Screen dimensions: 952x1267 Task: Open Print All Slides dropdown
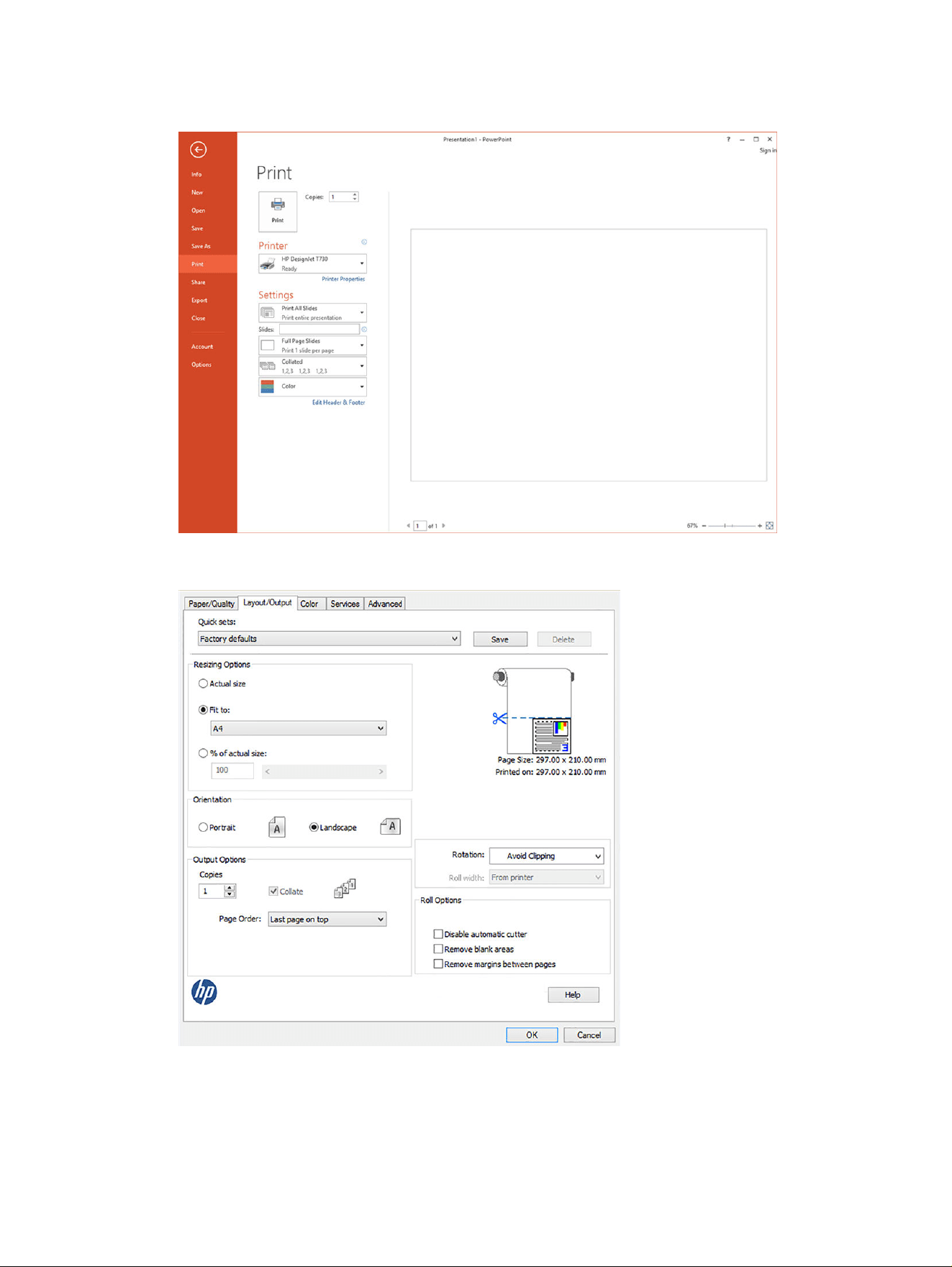point(312,313)
